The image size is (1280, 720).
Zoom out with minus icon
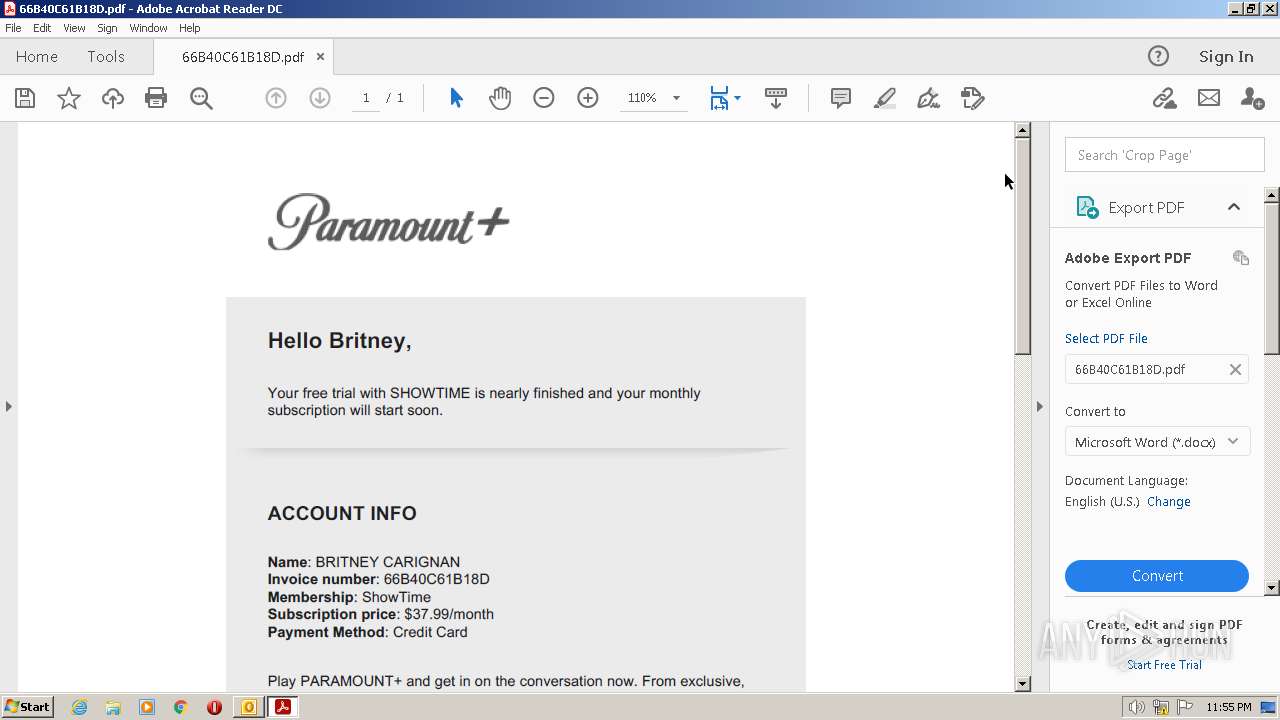coord(544,98)
